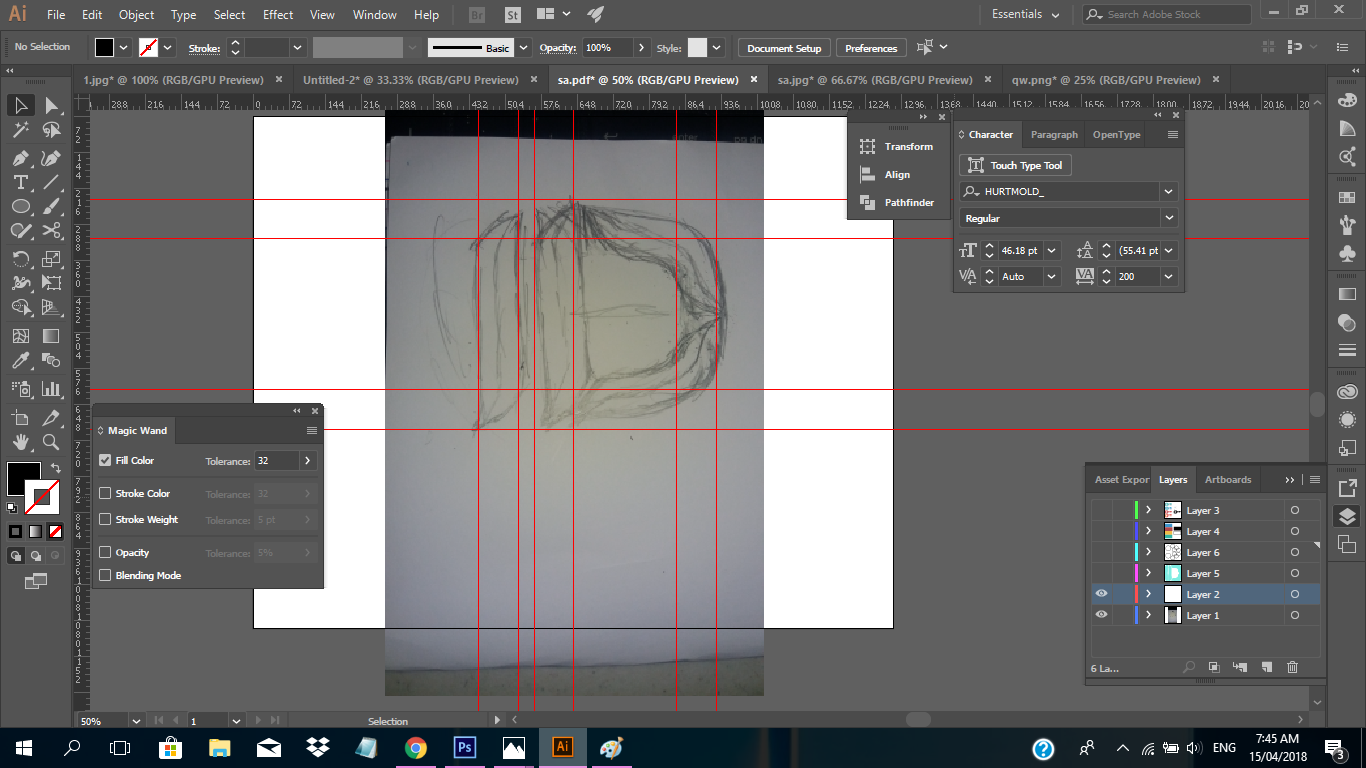Hide Layer 2 using eye icon
This screenshot has width=1366, height=768.
1101,594
